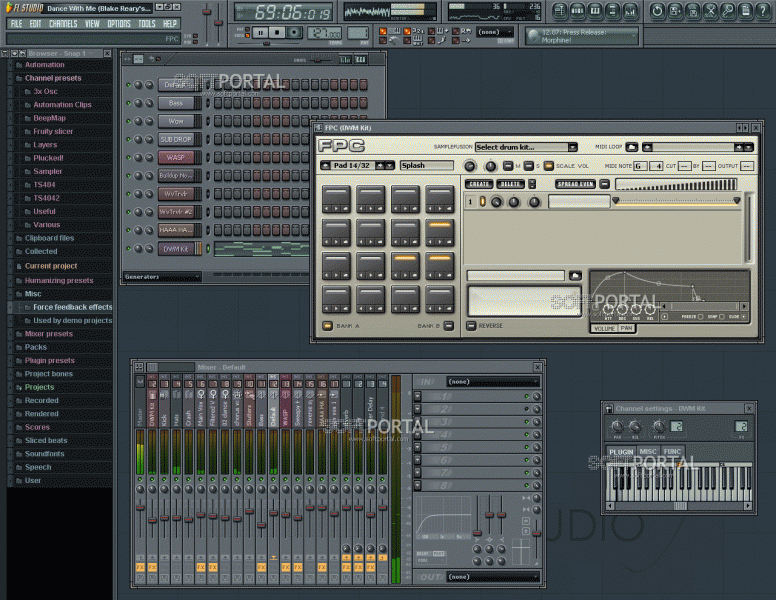Viewport: 776px width, 600px height.
Task: Enable the Reverse option in FPC
Action: point(472,325)
